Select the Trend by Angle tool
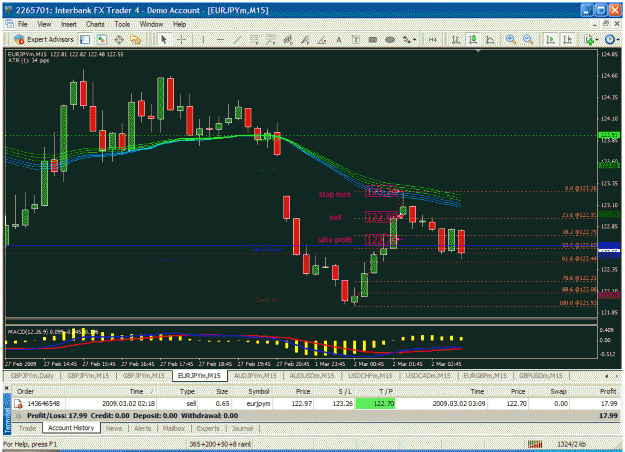 pyautogui.click(x=322, y=39)
